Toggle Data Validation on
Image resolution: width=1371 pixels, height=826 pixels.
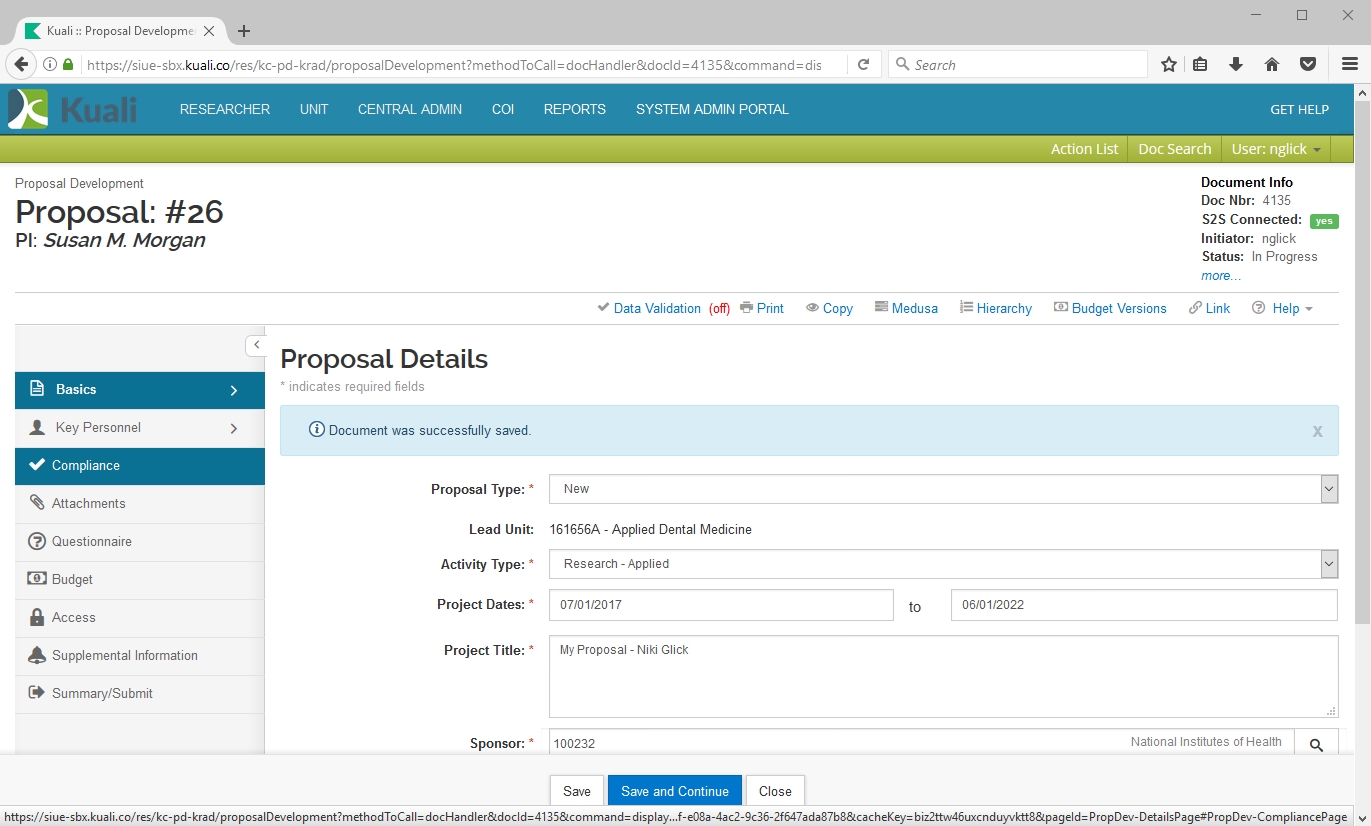(656, 308)
